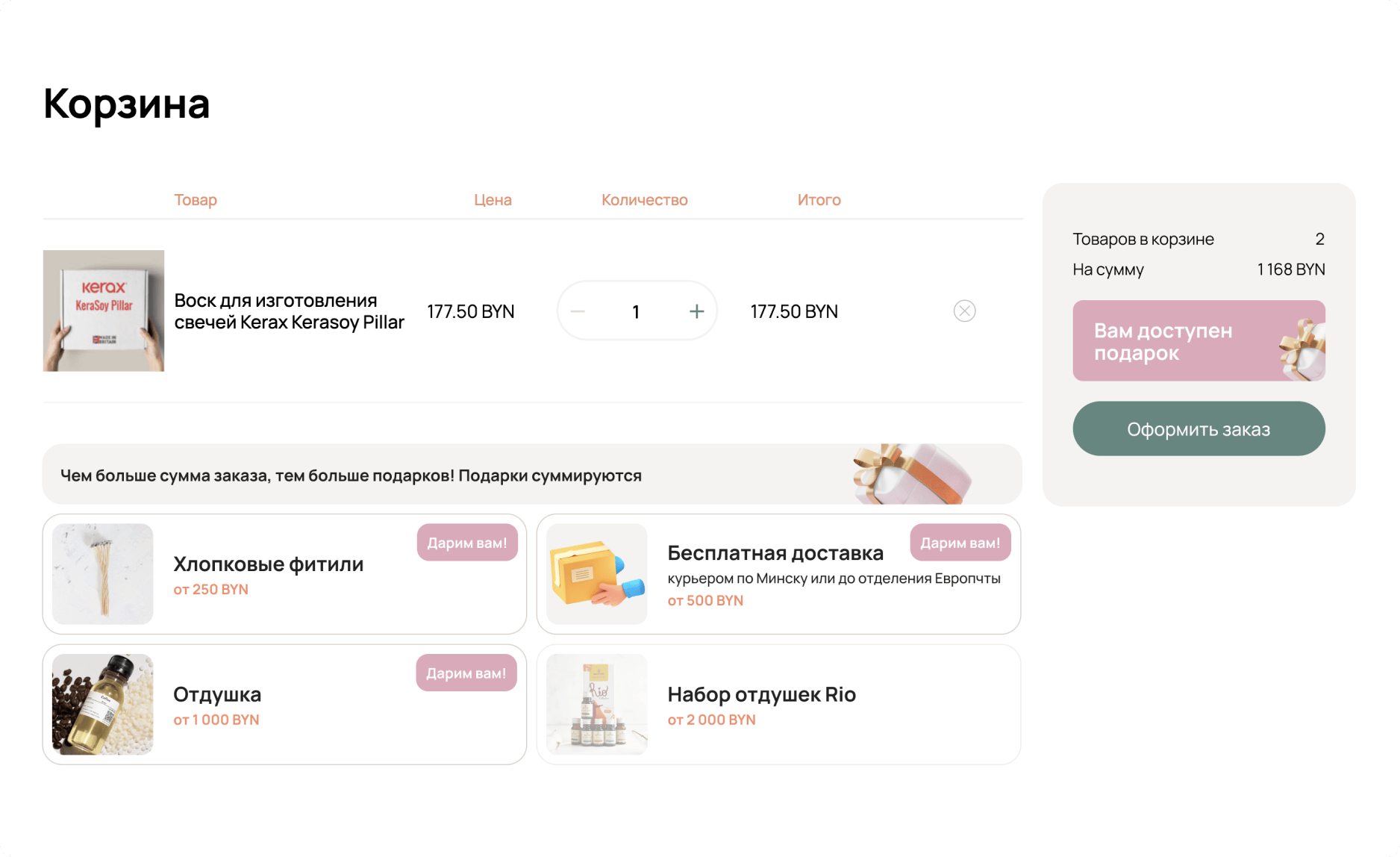Click Дарим вам badge on Хлопковые фитили
The image size is (1400, 857).
tap(467, 543)
